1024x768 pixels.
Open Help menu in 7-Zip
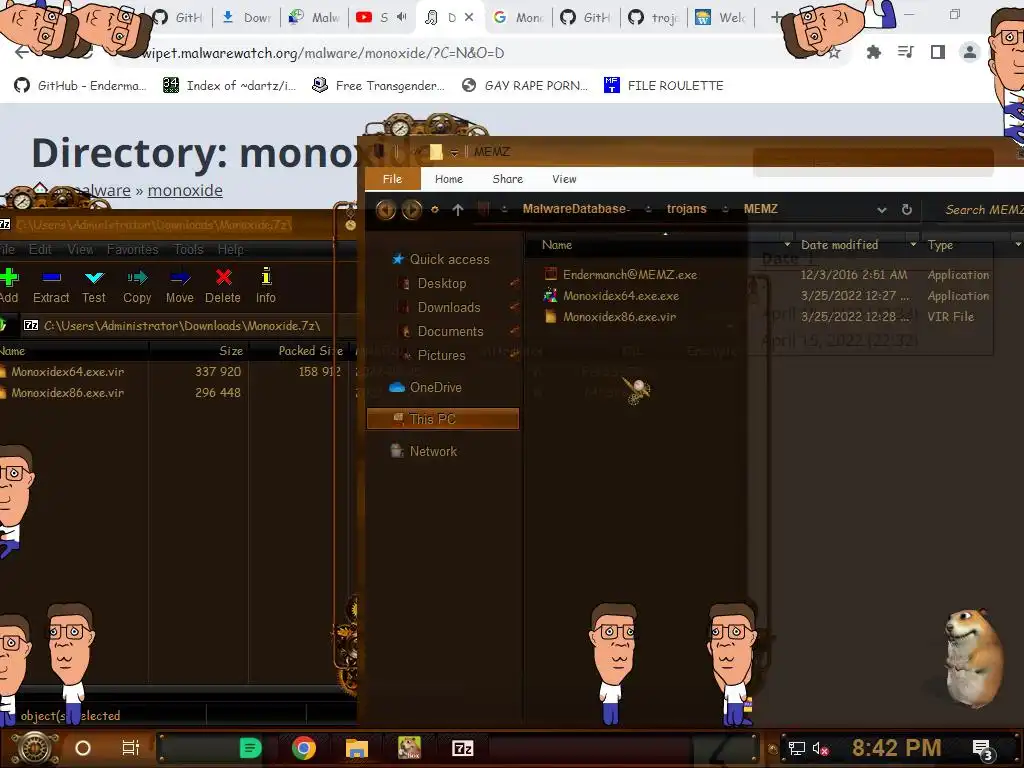[231, 249]
